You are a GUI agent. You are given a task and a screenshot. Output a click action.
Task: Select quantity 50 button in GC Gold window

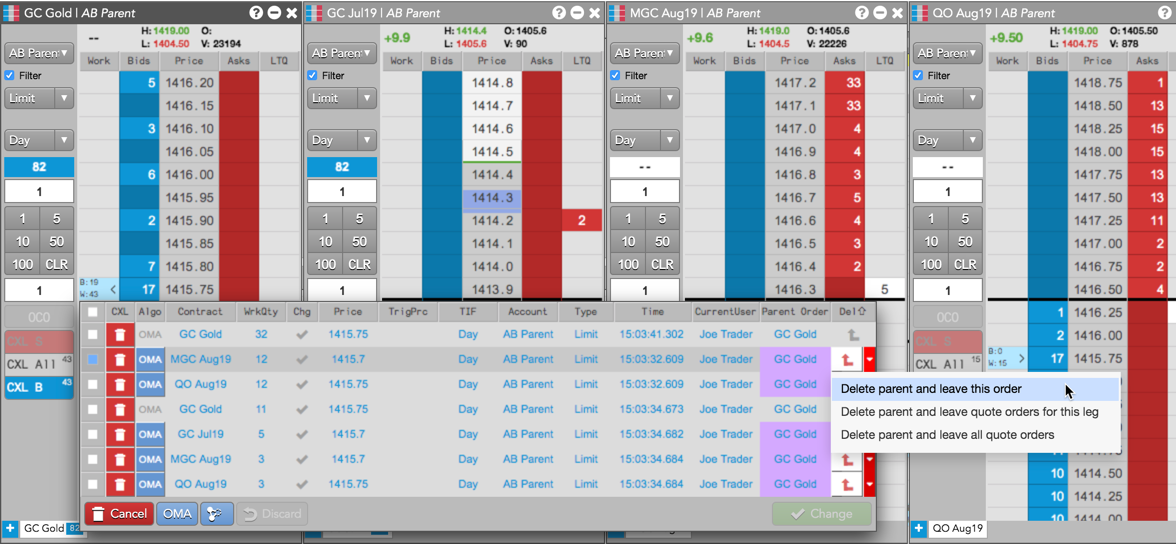57,242
